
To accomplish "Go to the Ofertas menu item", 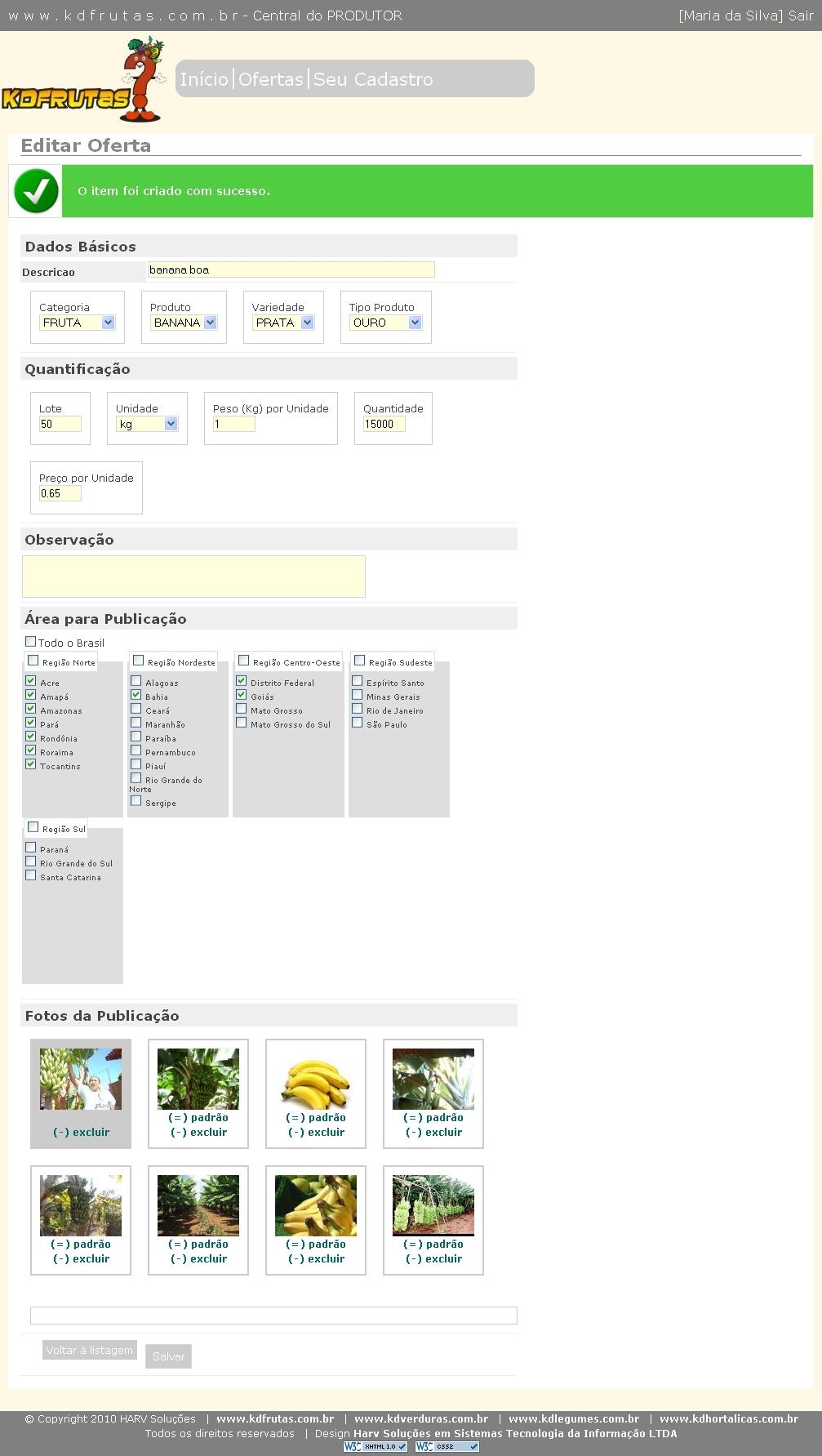I will [x=270, y=79].
